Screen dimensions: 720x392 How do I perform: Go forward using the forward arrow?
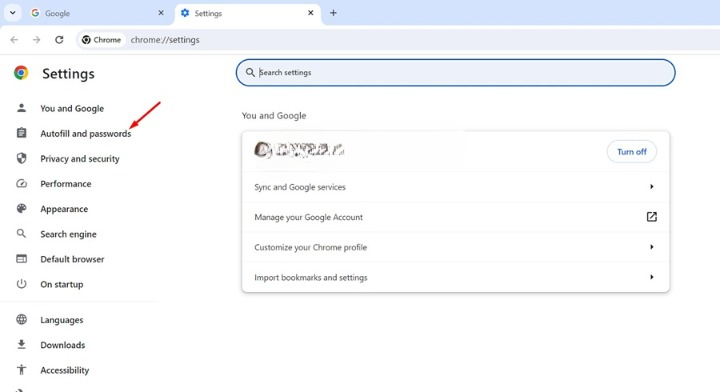click(36, 39)
